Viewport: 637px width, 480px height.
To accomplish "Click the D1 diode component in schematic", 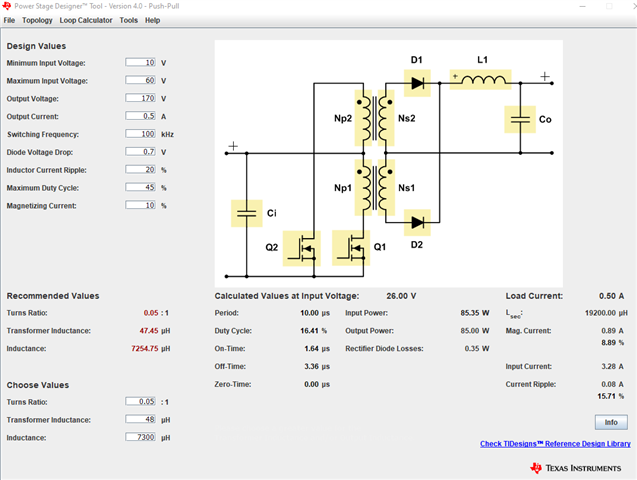I will (x=417, y=83).
